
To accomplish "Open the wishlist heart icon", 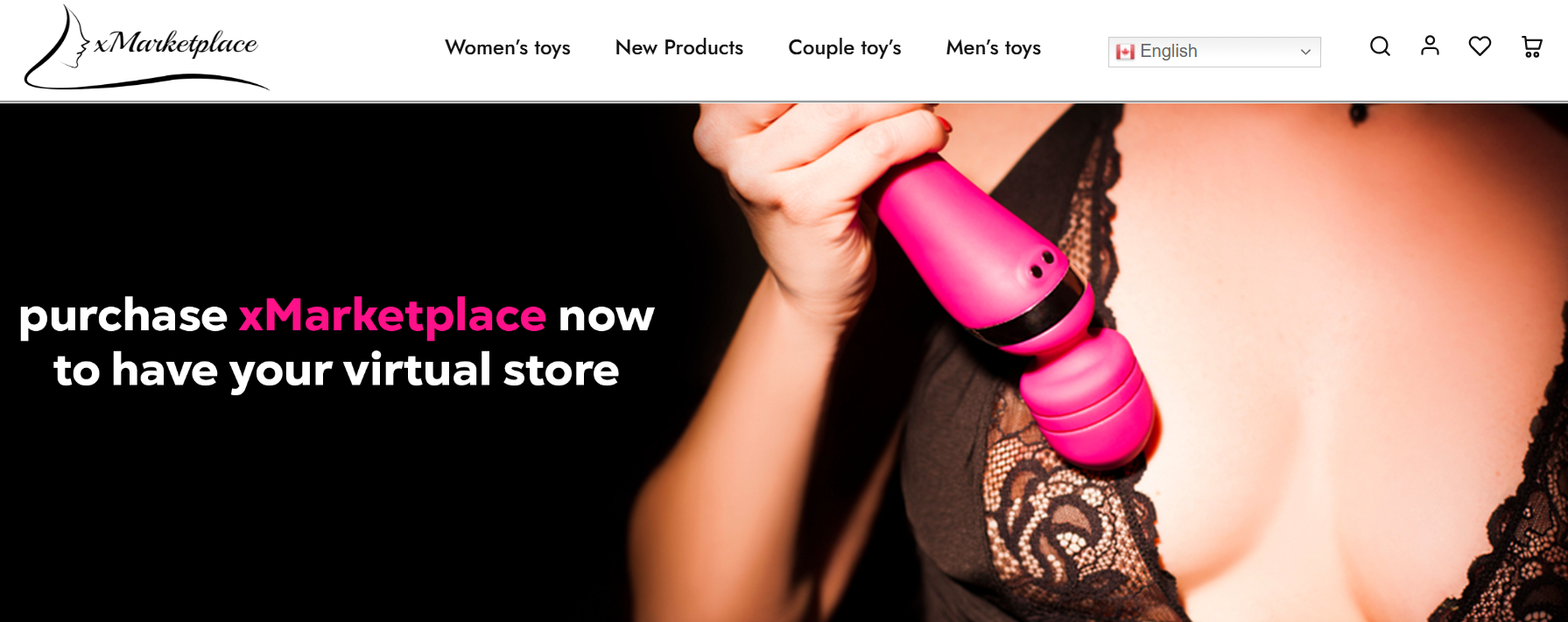I will tap(1480, 46).
